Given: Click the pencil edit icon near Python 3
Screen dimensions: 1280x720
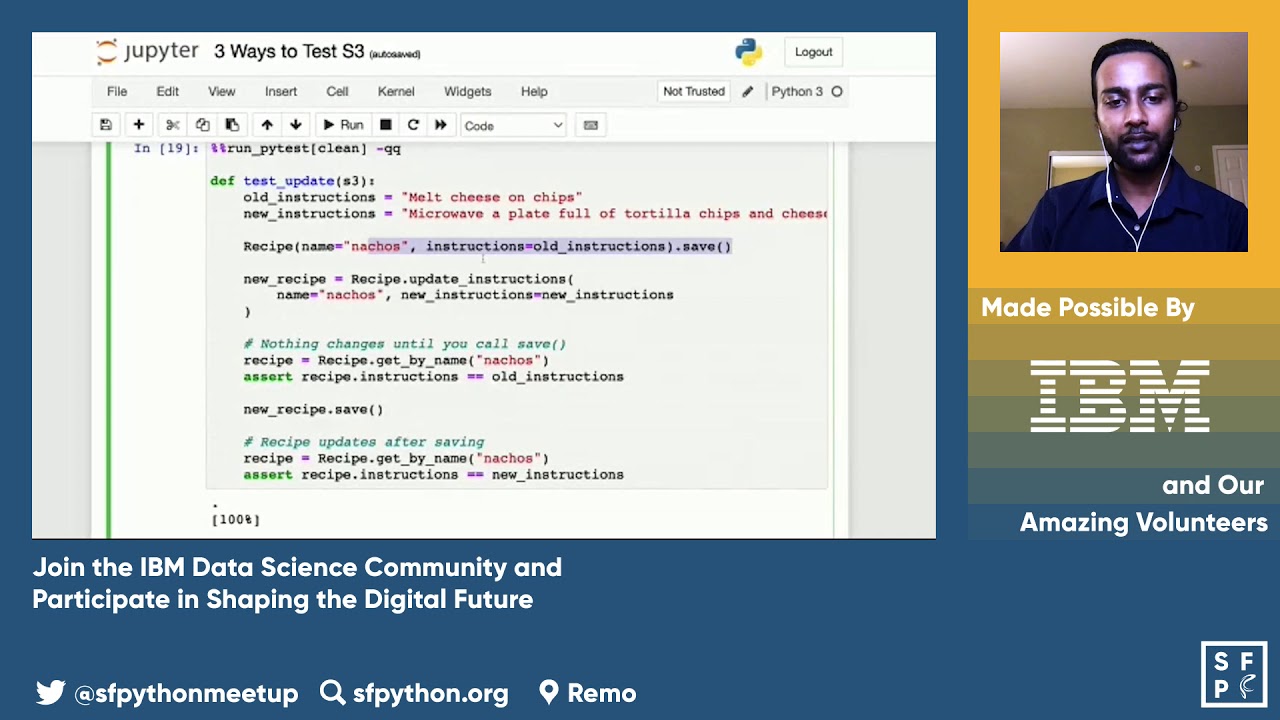Looking at the screenshot, I should 747,91.
